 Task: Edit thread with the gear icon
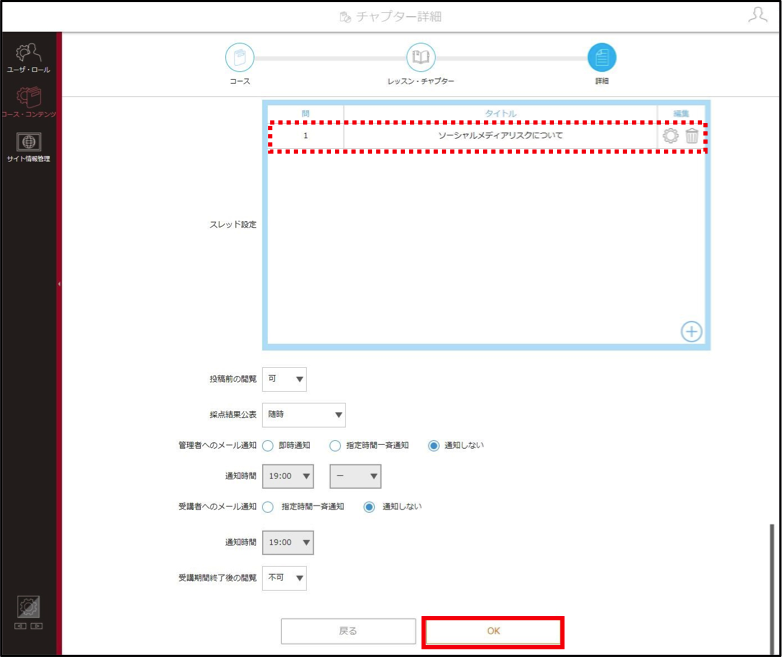(670, 136)
